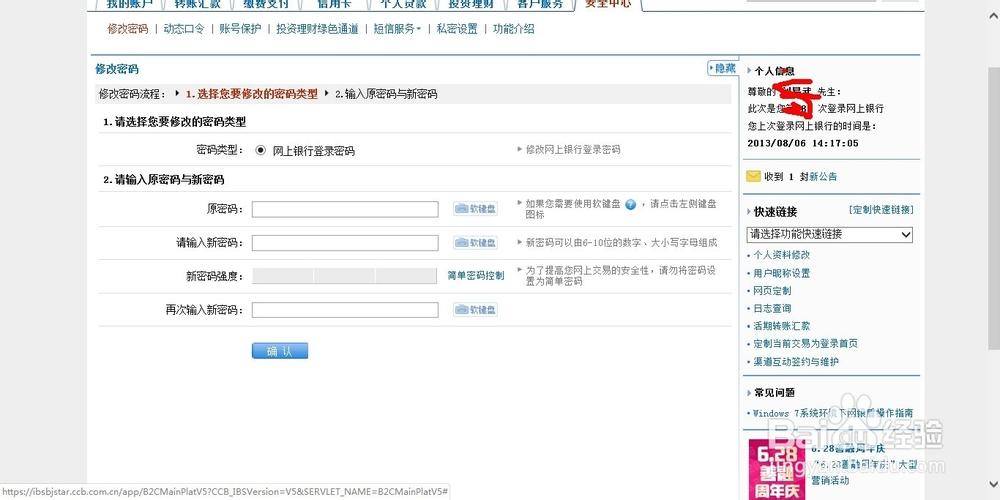Collapse the 快速链接 section arrow

(x=749, y=212)
